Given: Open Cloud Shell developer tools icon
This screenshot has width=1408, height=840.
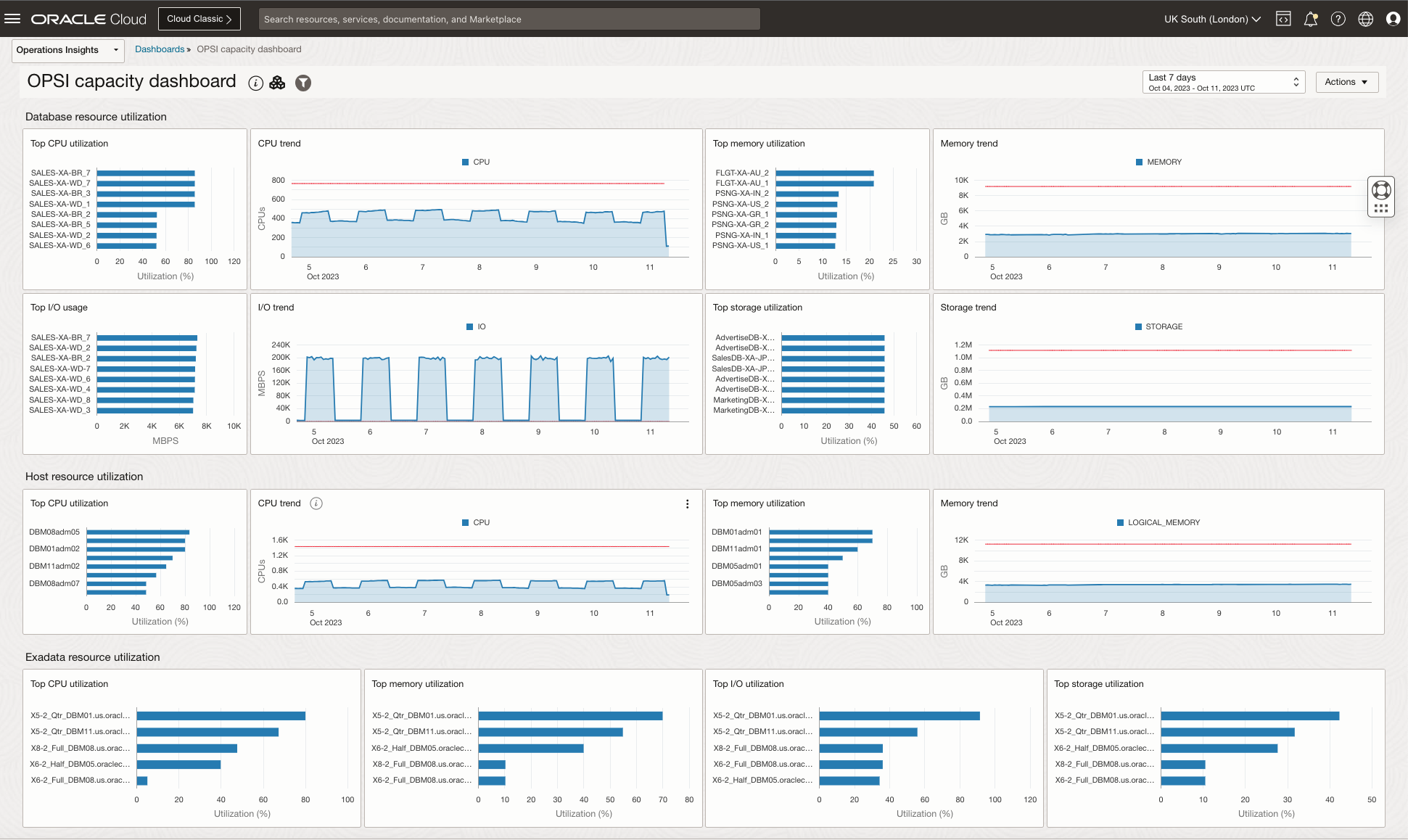Looking at the screenshot, I should (x=1283, y=19).
